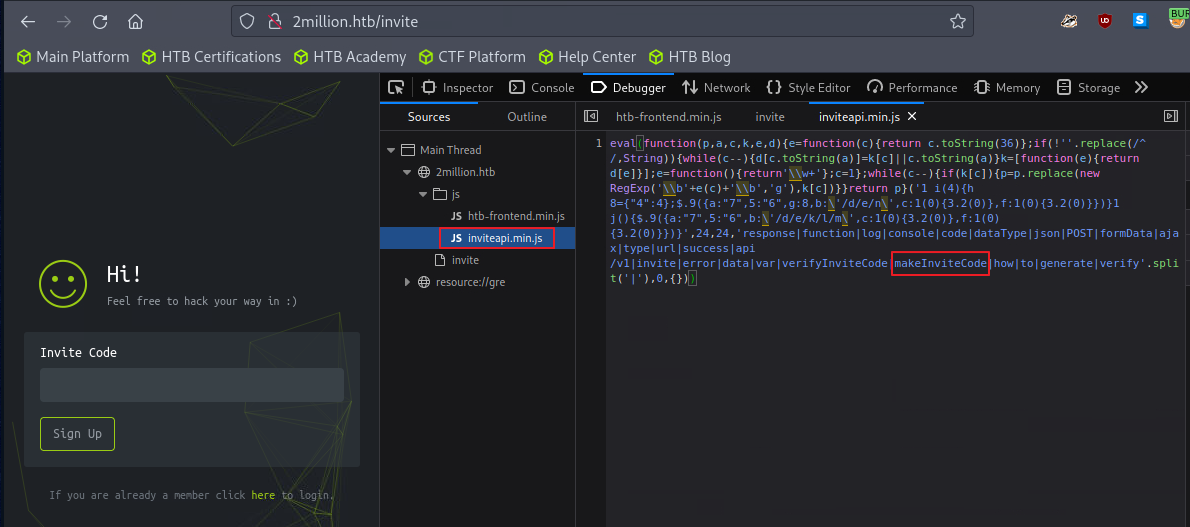Select the Outline sub-tab
1190x527 pixels.
coord(527,117)
